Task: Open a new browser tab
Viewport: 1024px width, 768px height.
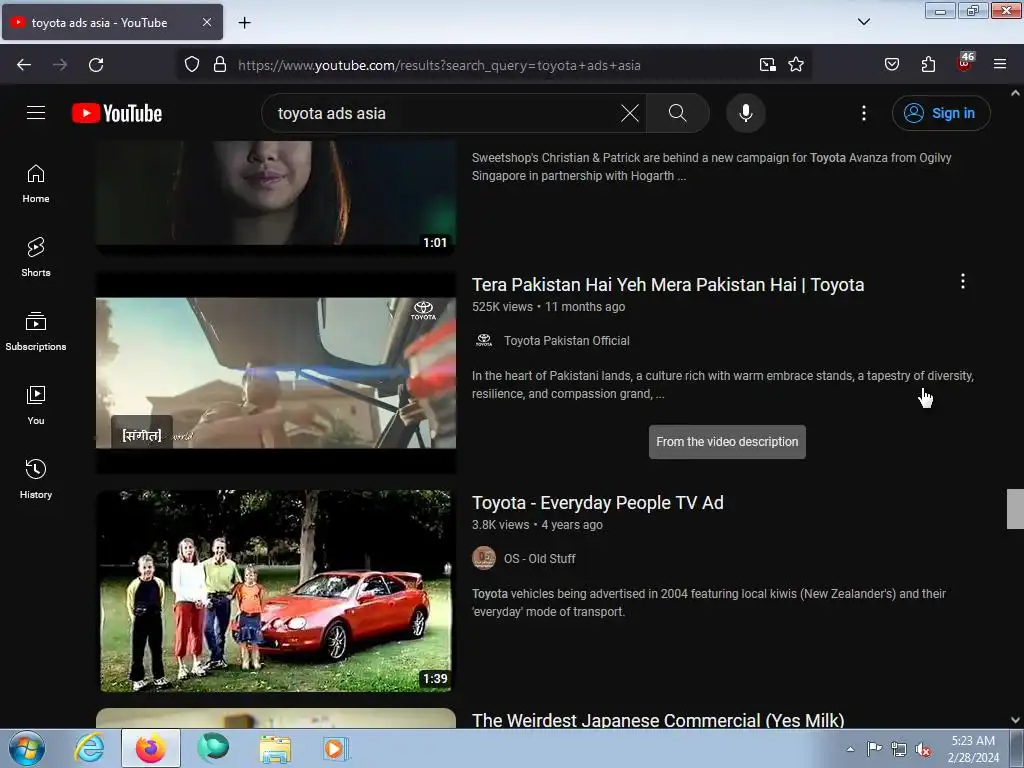Action: tap(244, 23)
